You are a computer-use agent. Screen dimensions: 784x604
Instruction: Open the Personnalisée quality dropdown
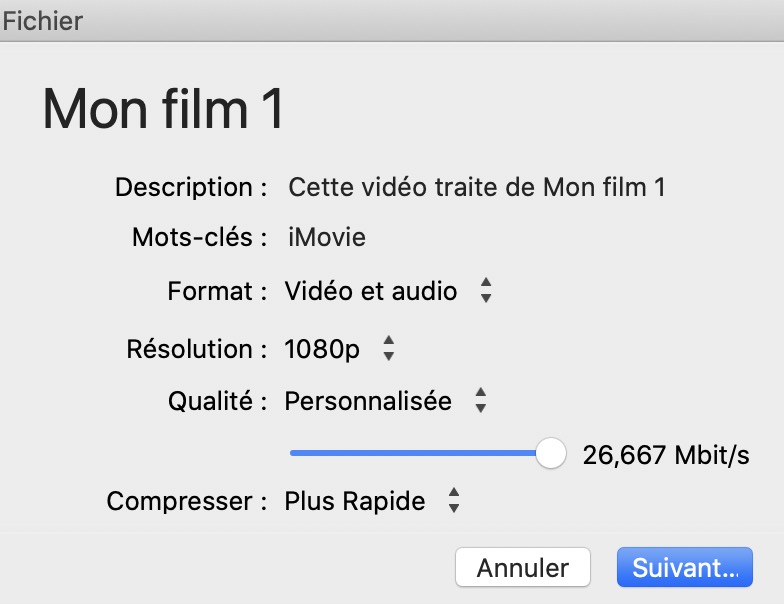tap(368, 401)
